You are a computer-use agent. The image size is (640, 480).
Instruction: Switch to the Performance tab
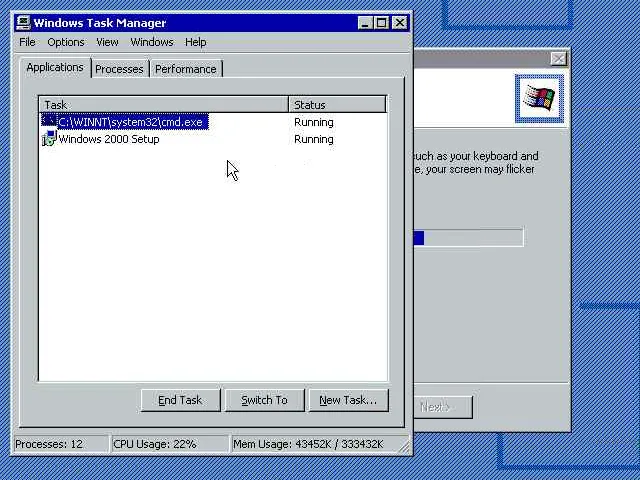[186, 69]
